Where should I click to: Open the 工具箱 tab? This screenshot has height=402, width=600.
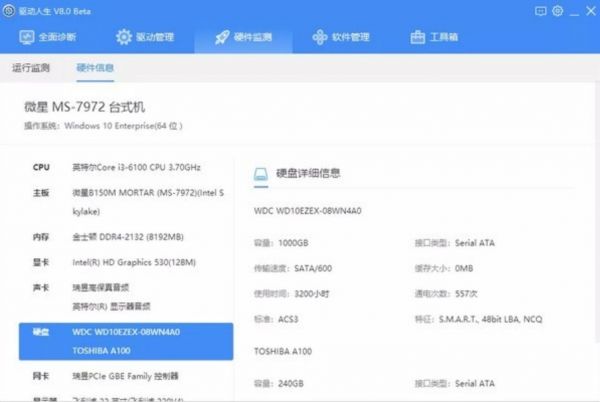(x=434, y=37)
